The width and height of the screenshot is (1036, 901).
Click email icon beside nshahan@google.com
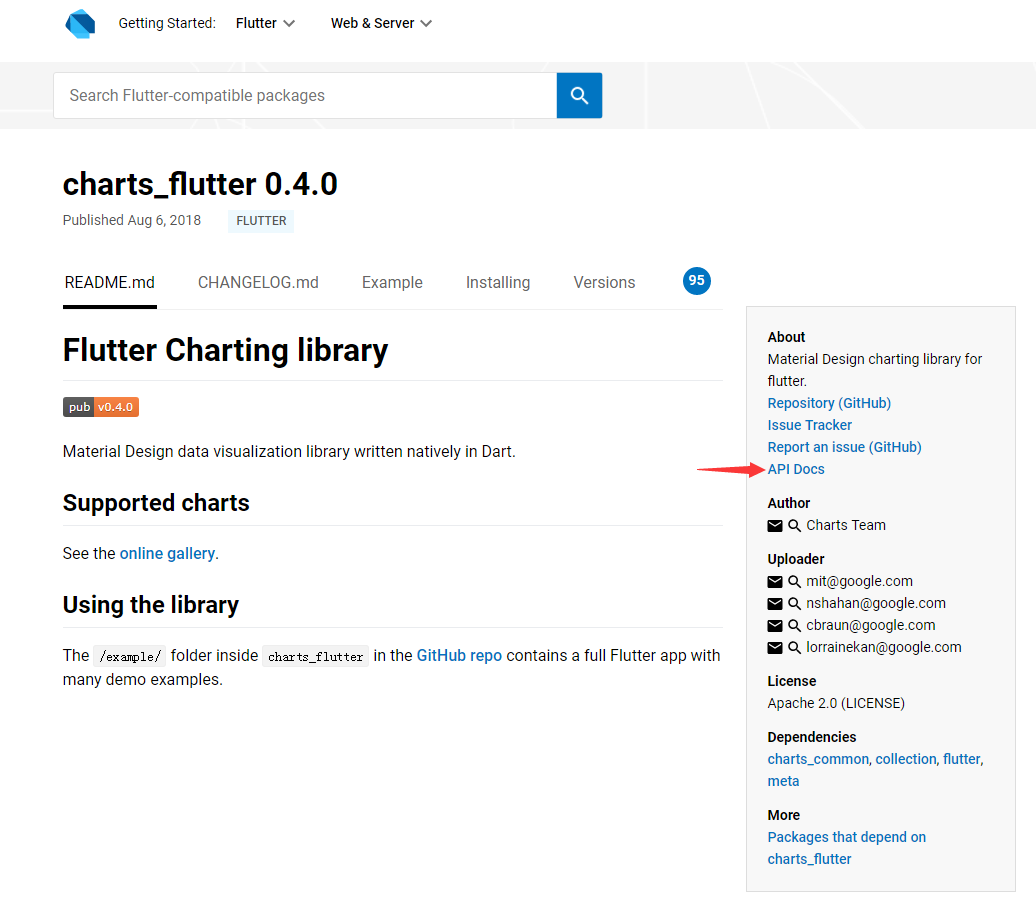(775, 603)
